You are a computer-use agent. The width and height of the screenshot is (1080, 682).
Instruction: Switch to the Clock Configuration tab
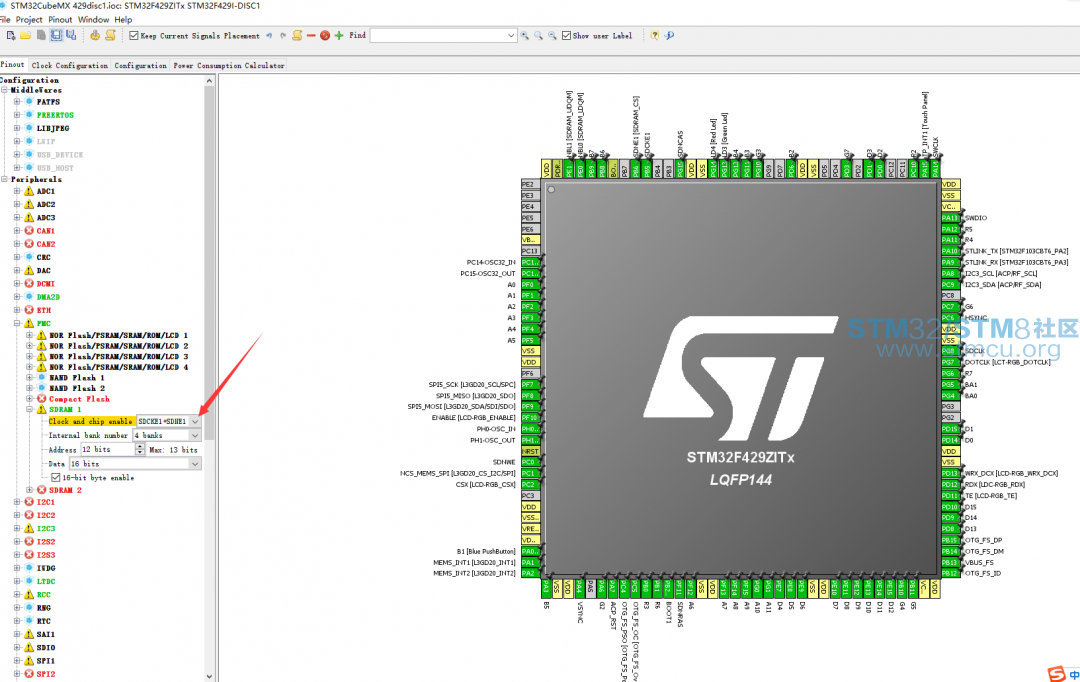pyautogui.click(x=70, y=65)
